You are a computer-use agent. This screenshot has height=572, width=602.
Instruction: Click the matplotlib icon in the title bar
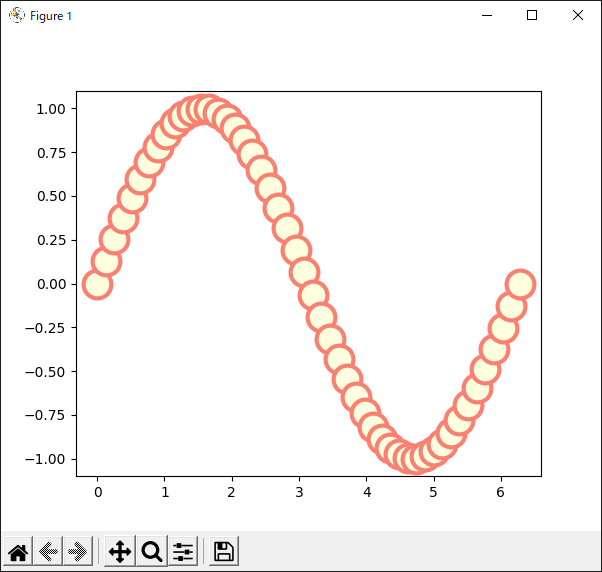point(16,15)
